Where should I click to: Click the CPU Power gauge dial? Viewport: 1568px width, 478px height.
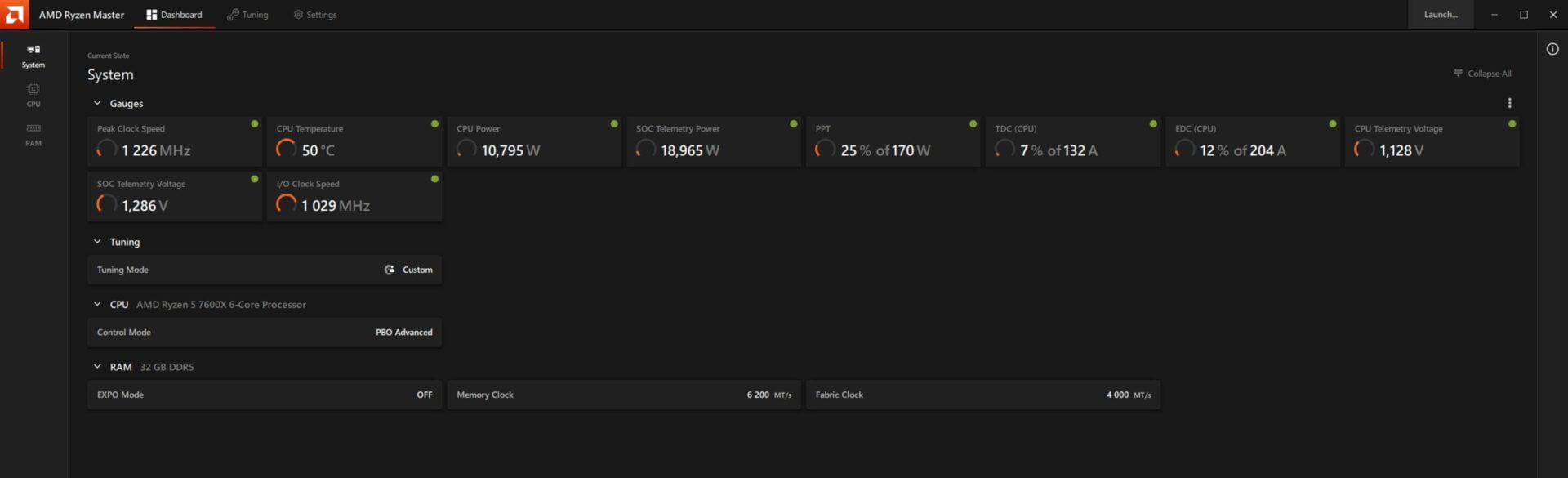click(x=466, y=149)
